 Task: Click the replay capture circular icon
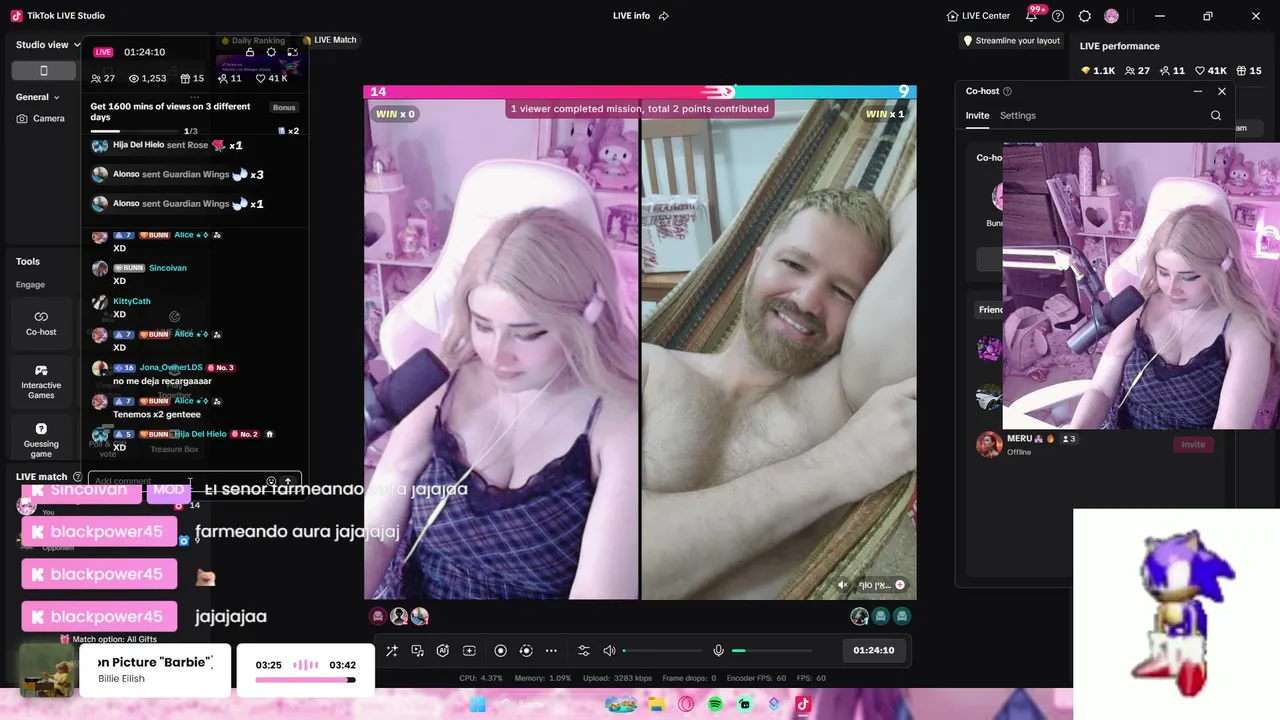526,651
